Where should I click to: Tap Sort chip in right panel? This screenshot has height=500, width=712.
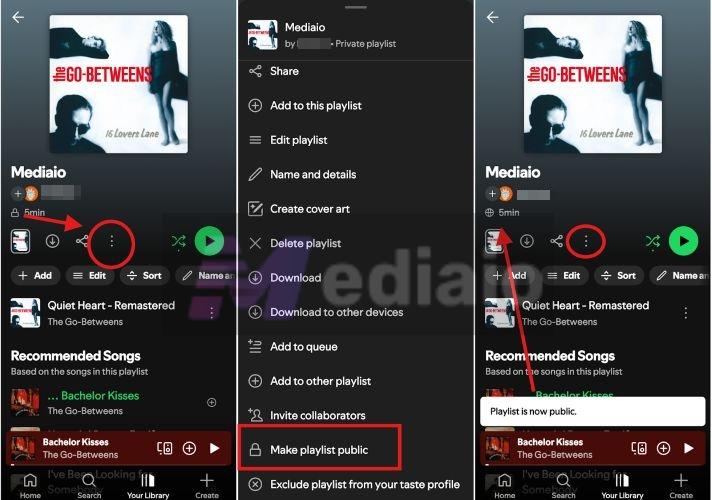618,276
